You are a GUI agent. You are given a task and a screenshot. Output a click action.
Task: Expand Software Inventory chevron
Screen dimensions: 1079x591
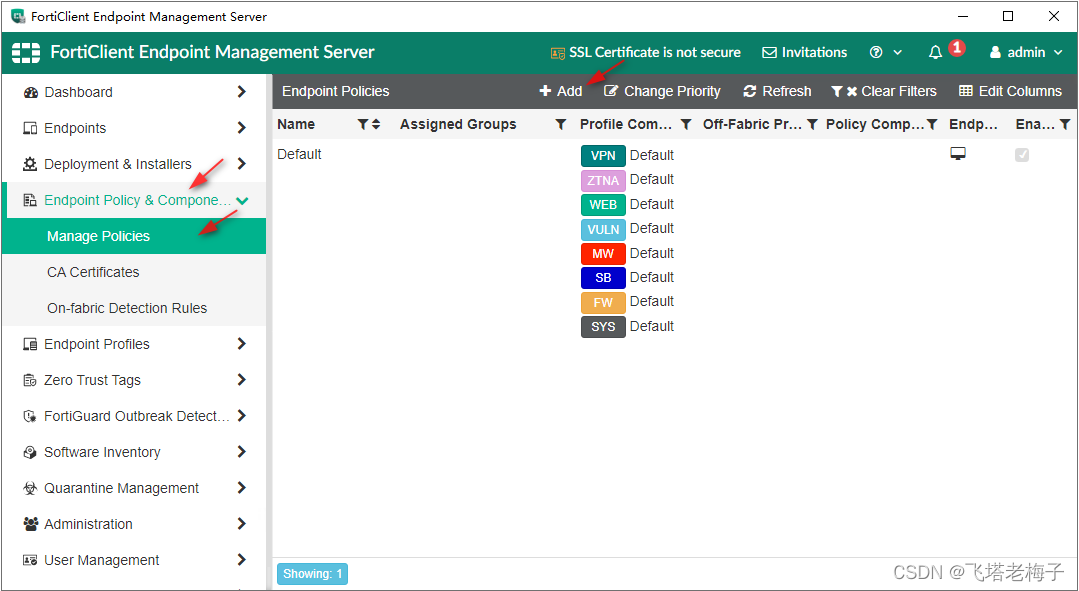pyautogui.click(x=242, y=452)
